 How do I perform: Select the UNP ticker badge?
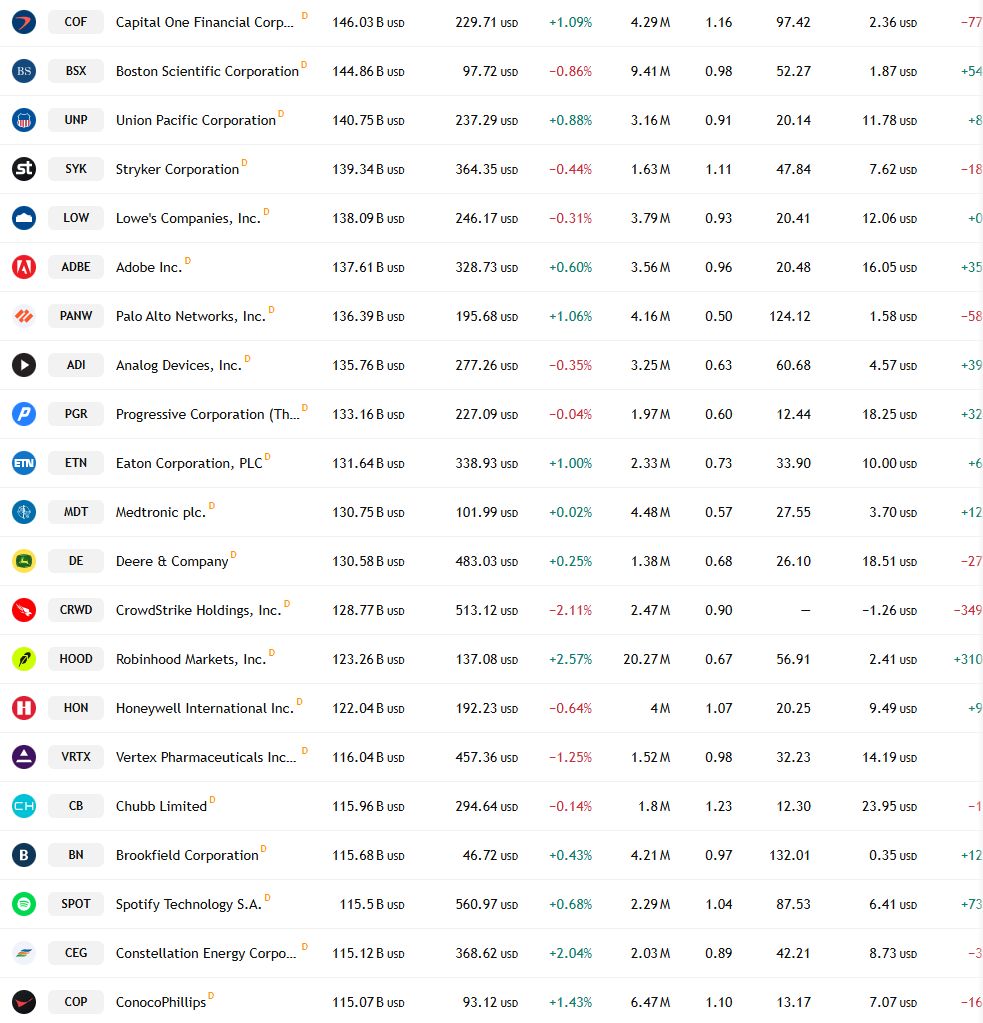pyautogui.click(x=76, y=120)
